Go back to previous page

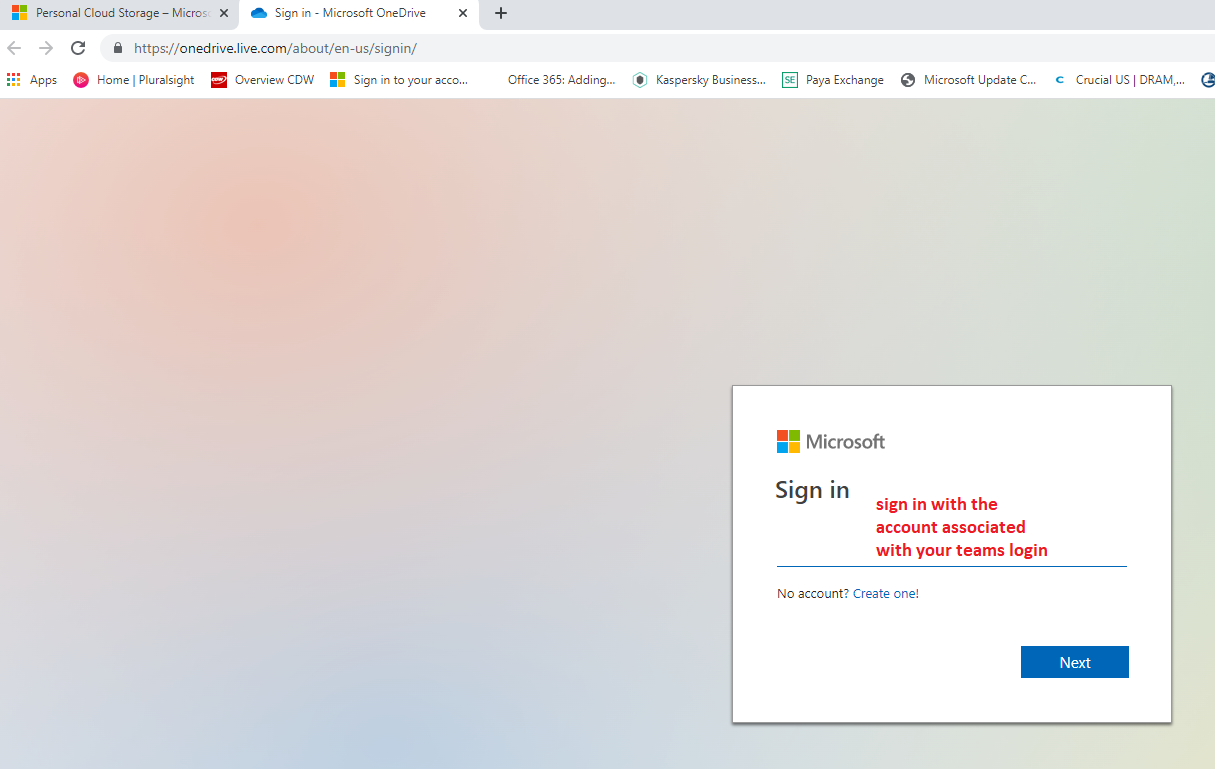point(14,48)
